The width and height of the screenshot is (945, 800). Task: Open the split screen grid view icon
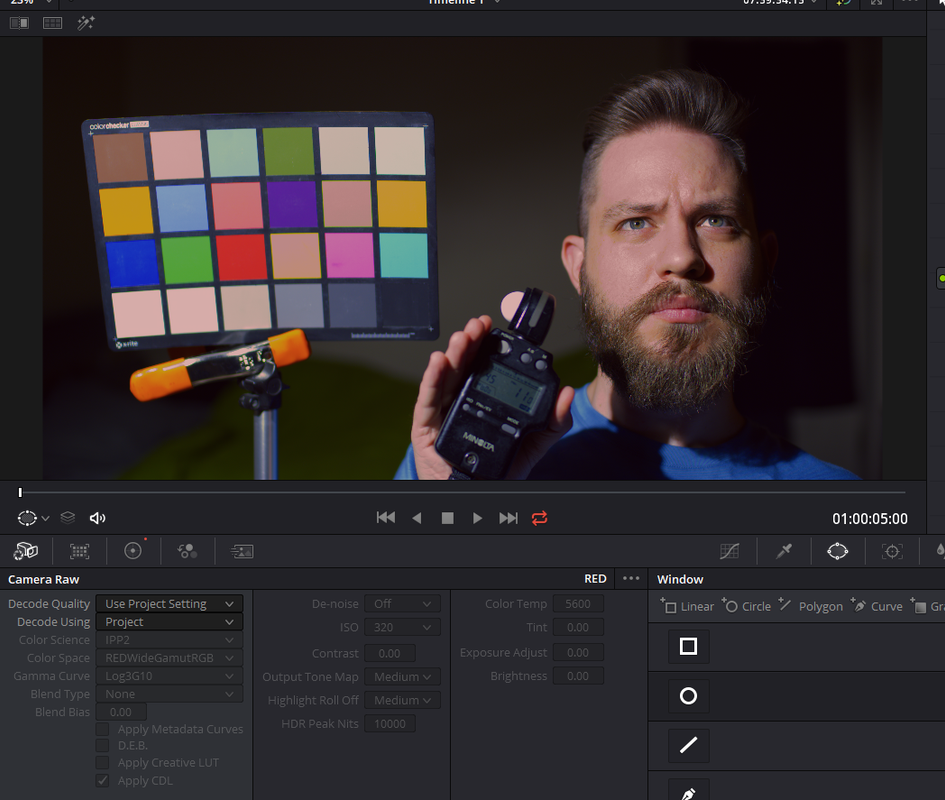(x=52, y=23)
